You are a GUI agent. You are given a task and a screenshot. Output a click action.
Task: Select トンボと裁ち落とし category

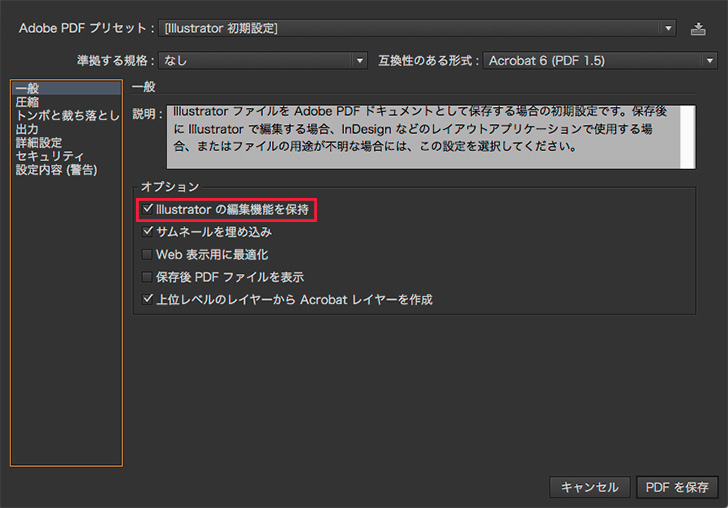(67, 115)
